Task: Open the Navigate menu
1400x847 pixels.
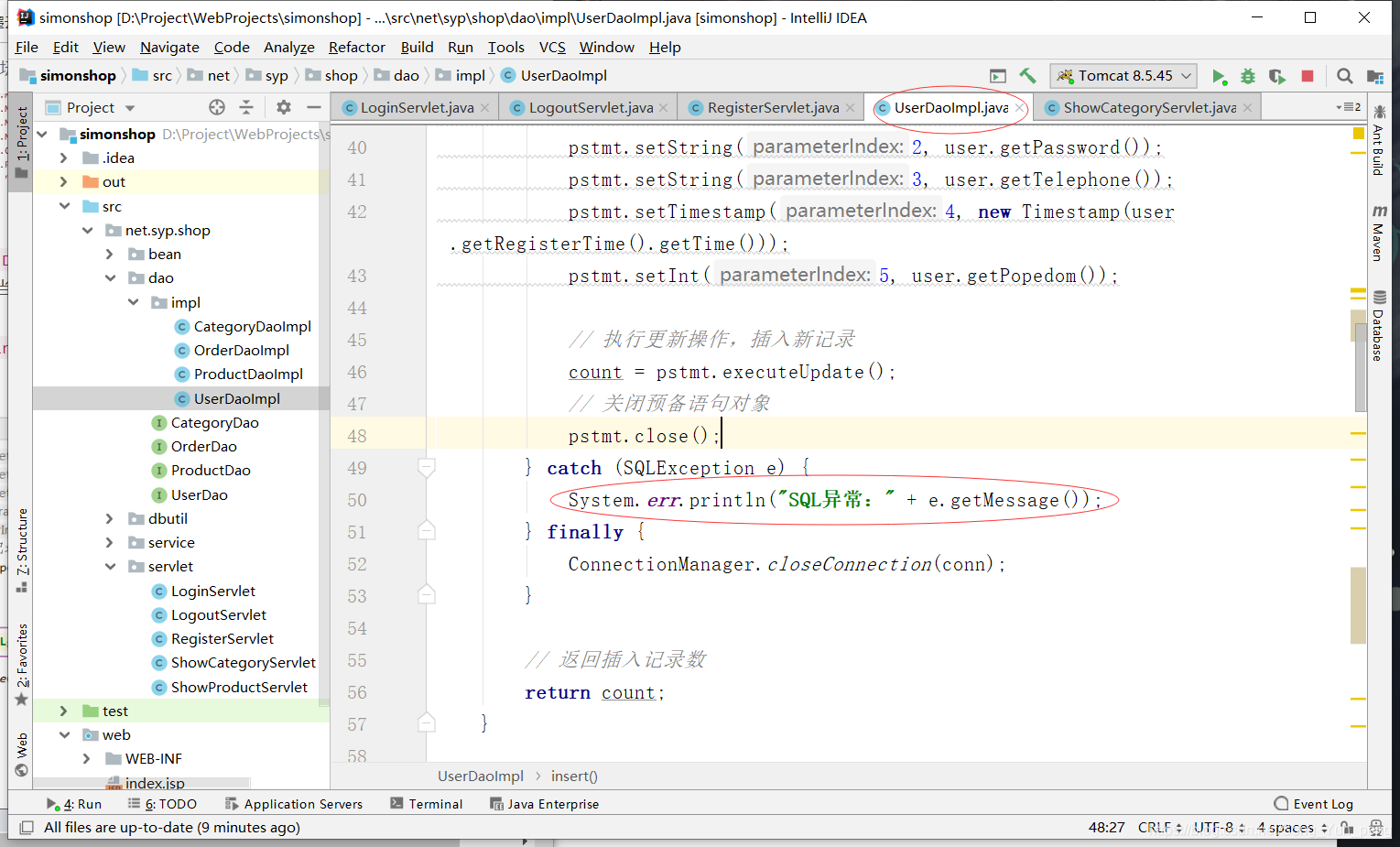Action: click(169, 47)
